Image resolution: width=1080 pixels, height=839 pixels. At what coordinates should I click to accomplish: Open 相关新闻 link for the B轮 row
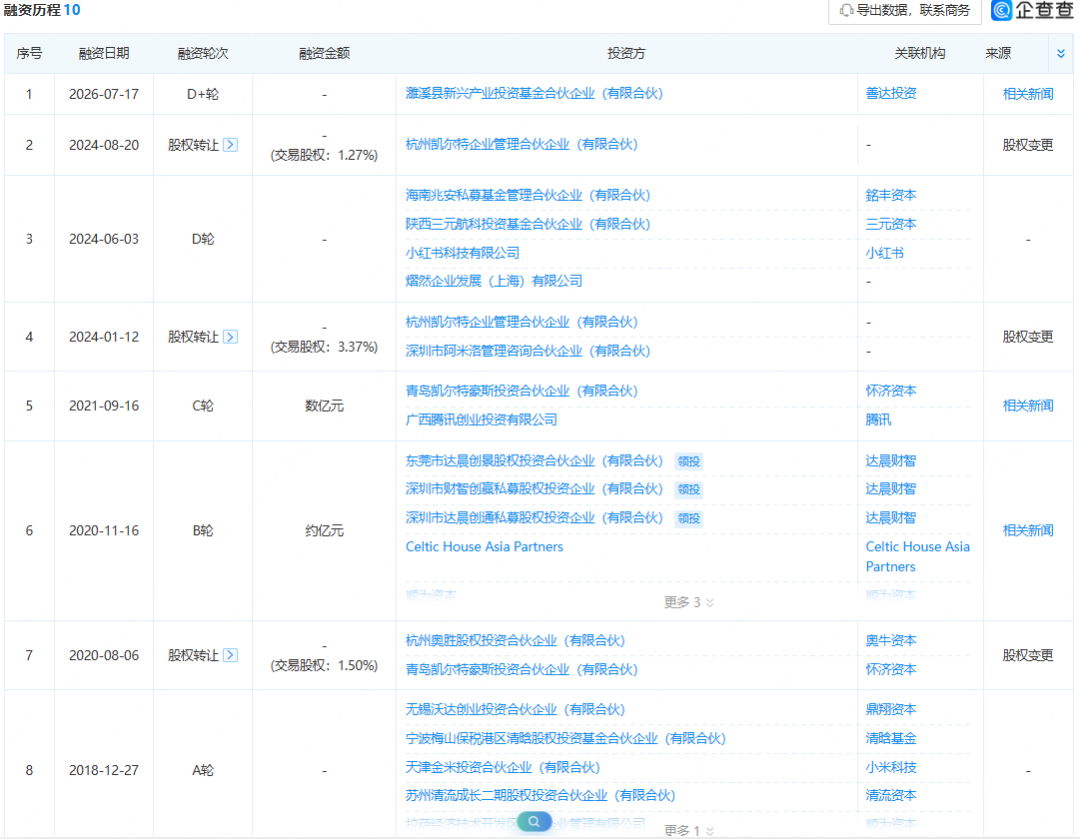[1028, 530]
